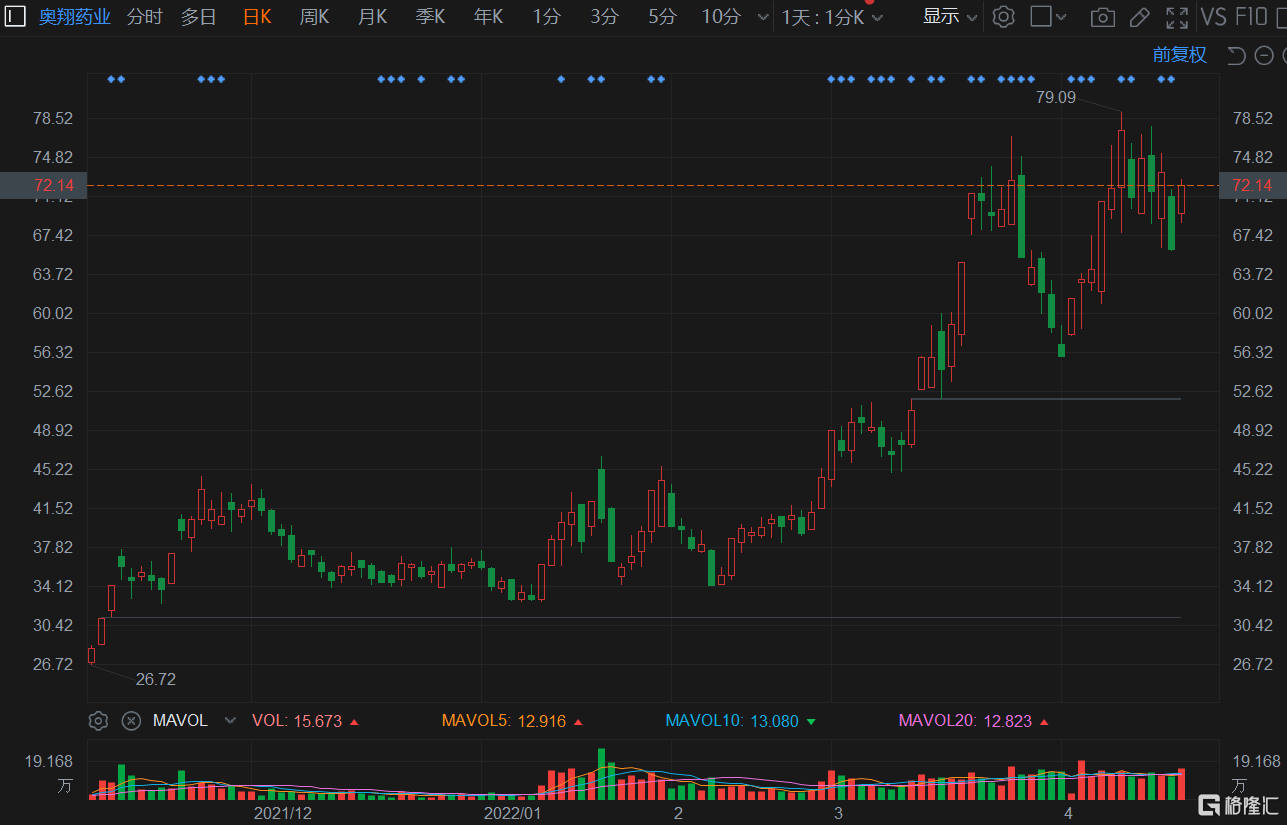
Task: Select the 10分 ten-minute chart tab
Action: click(x=721, y=17)
